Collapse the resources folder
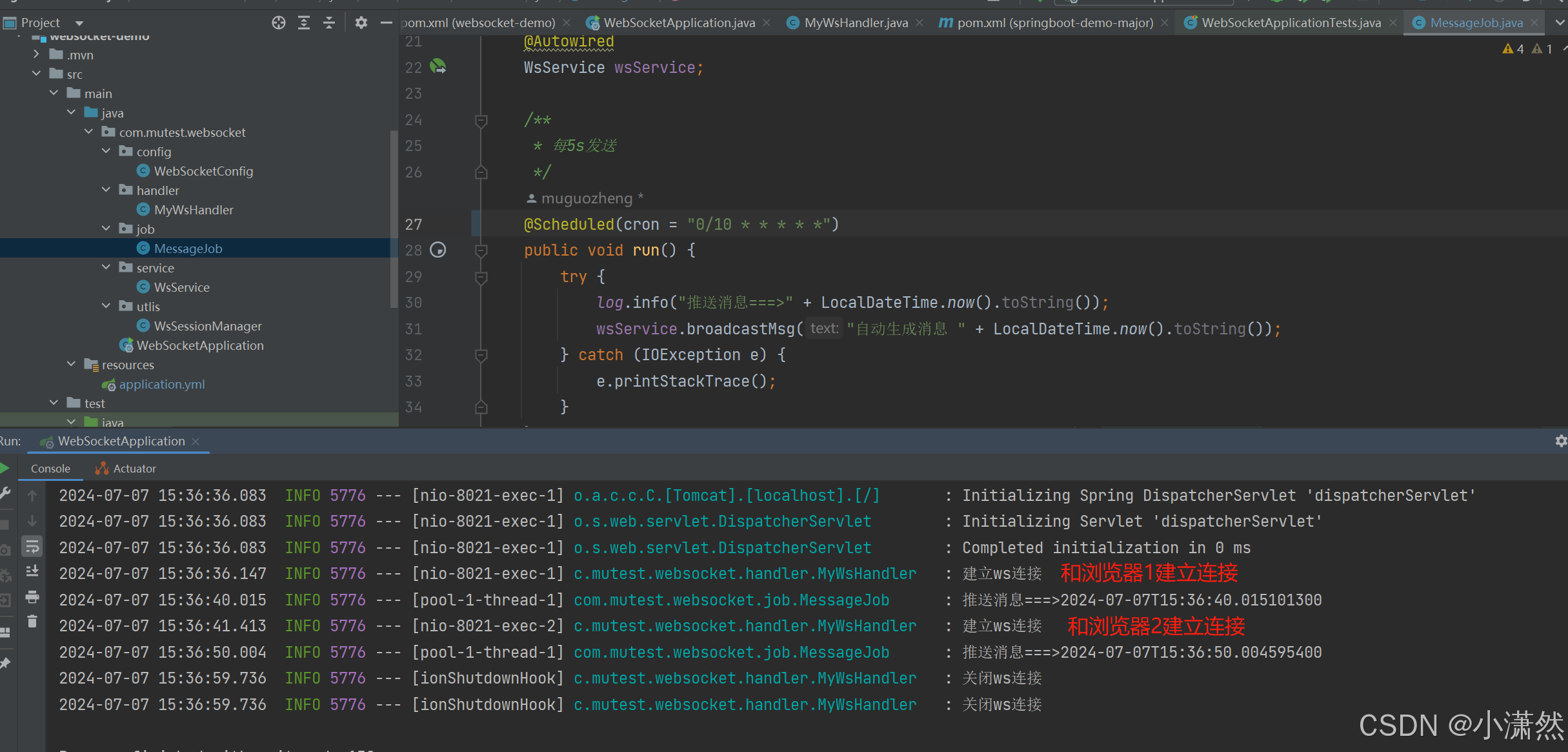This screenshot has height=752, width=1568. (x=72, y=365)
